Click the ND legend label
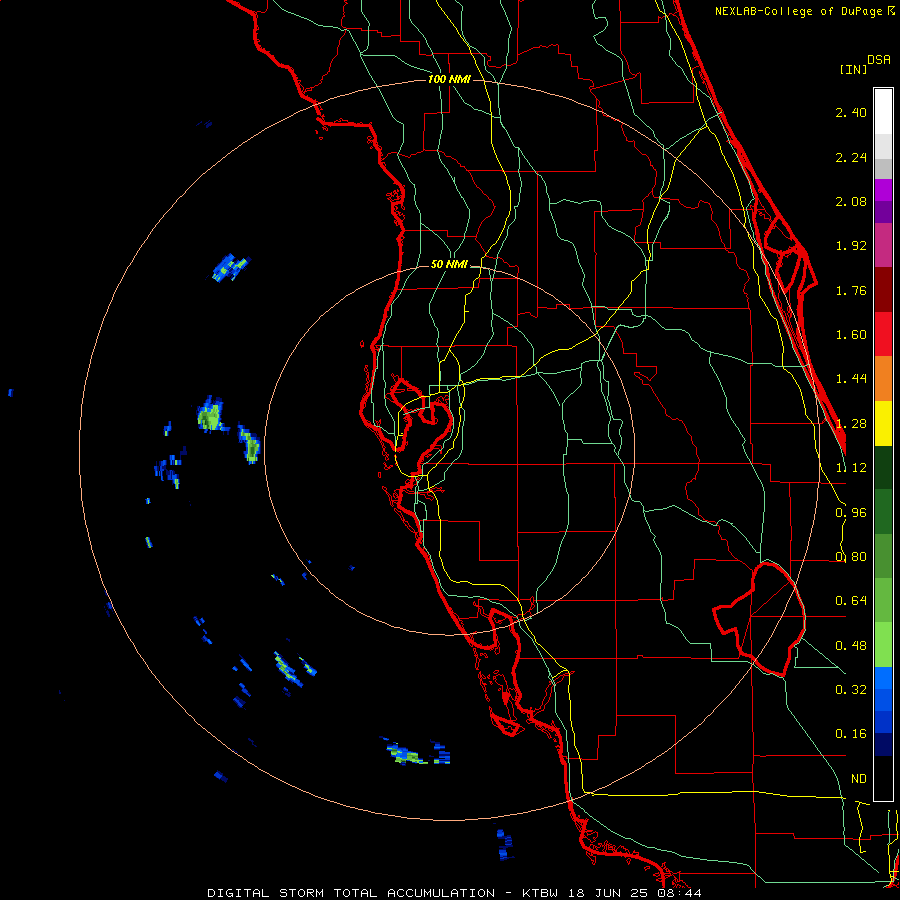This screenshot has height=900, width=900. (x=859, y=779)
